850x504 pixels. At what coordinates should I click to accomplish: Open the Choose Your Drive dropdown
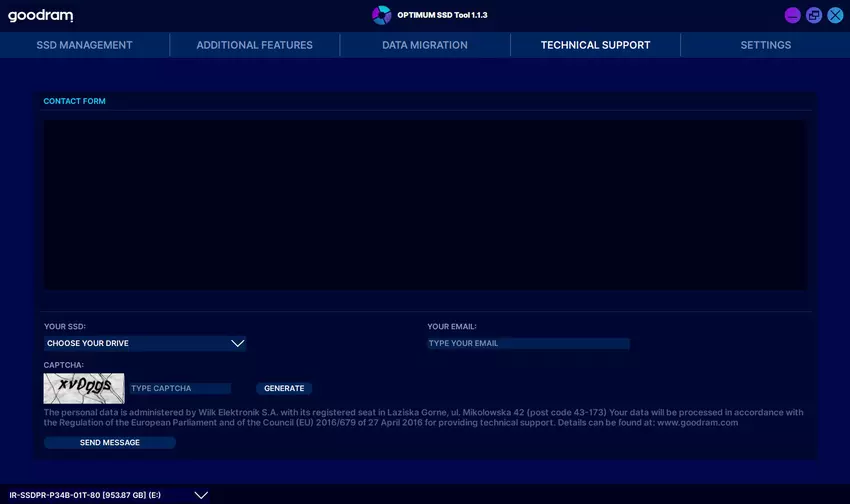pos(145,343)
